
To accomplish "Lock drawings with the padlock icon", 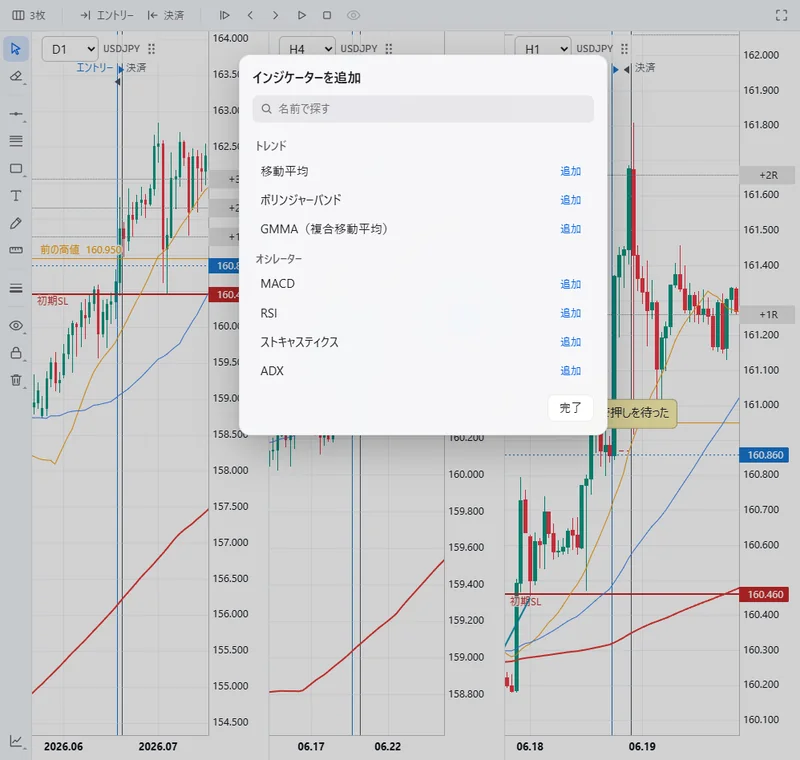I will point(16,353).
